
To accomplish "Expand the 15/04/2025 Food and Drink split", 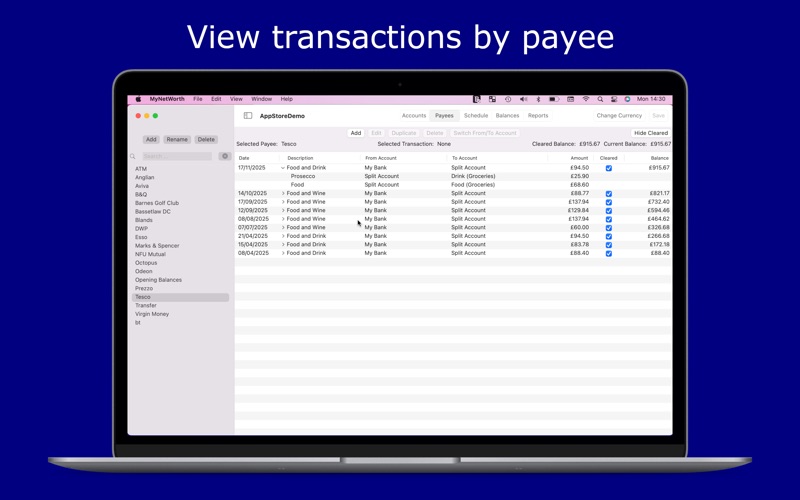I will coord(283,244).
